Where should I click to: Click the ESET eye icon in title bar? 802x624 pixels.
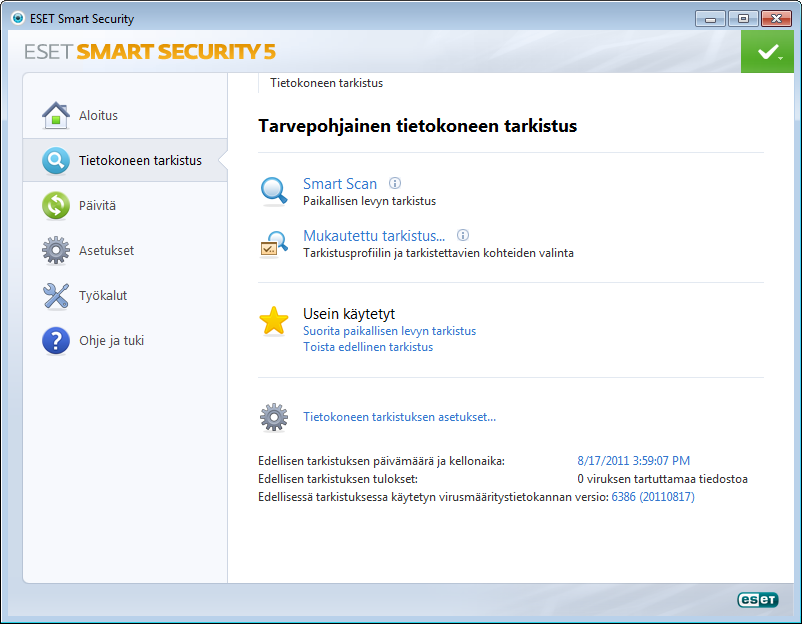pos(18,18)
